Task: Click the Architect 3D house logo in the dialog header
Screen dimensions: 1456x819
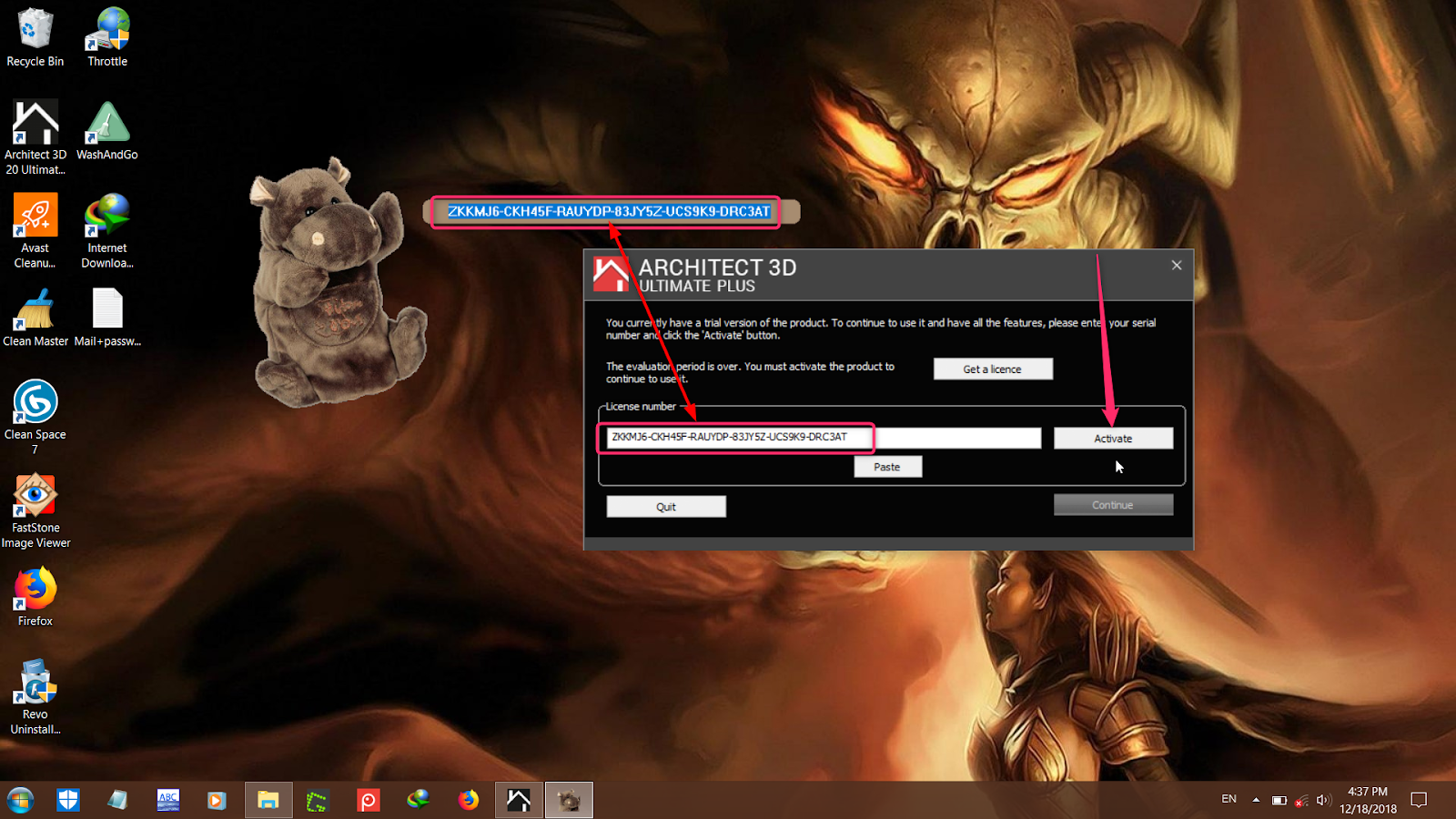Action: 611,274
